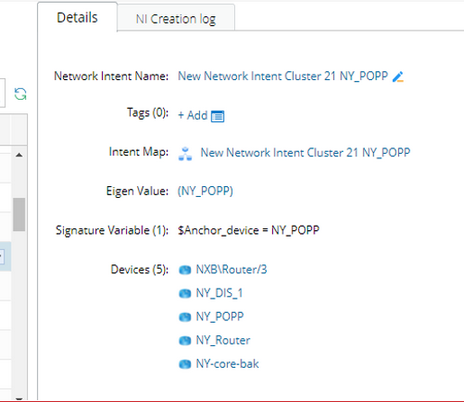Open the NXB\Router/3 device link
Image resolution: width=464 pixels, height=402 pixels.
[x=231, y=269]
